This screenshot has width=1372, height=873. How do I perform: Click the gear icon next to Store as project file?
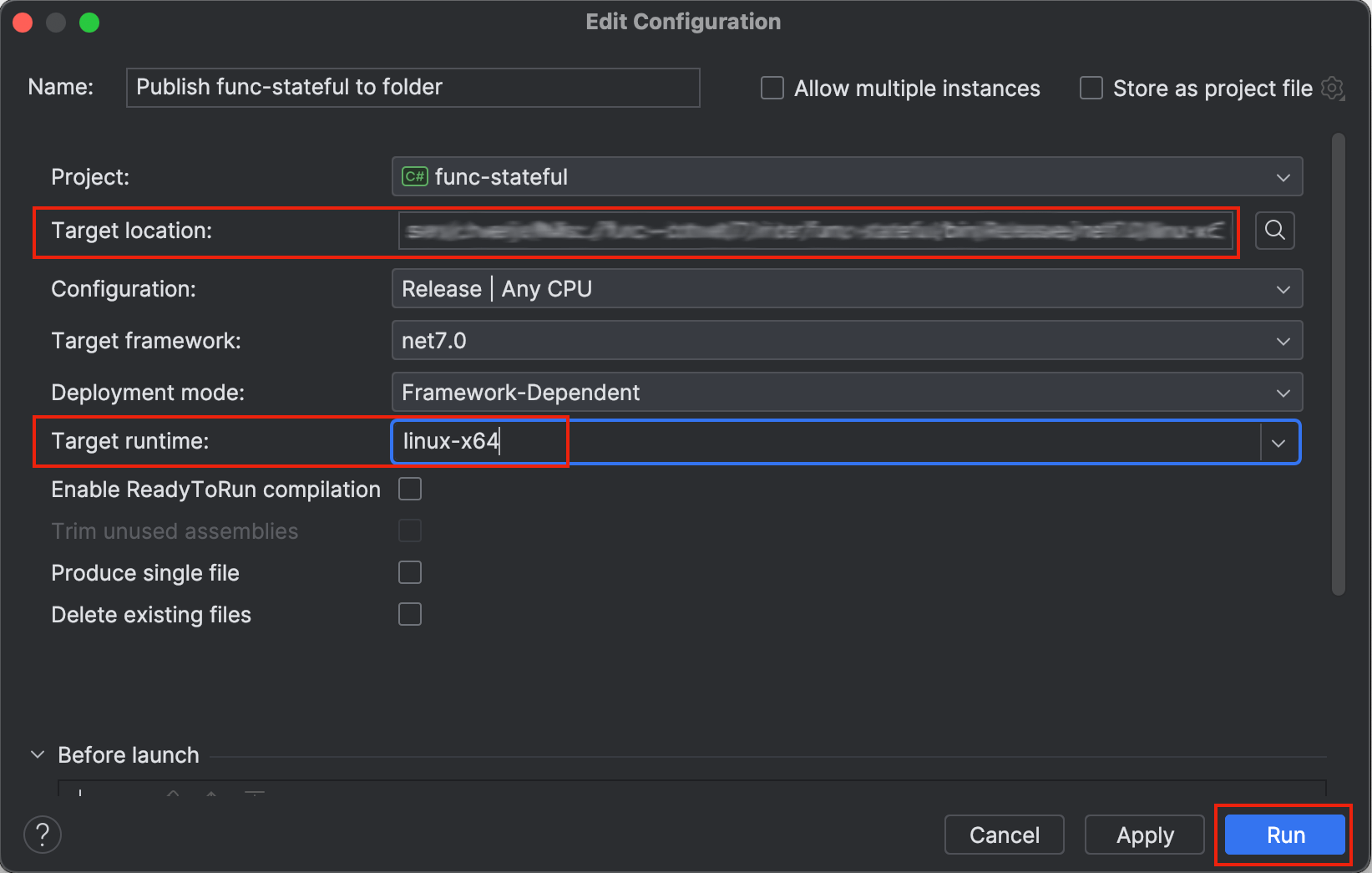pyautogui.click(x=1333, y=88)
